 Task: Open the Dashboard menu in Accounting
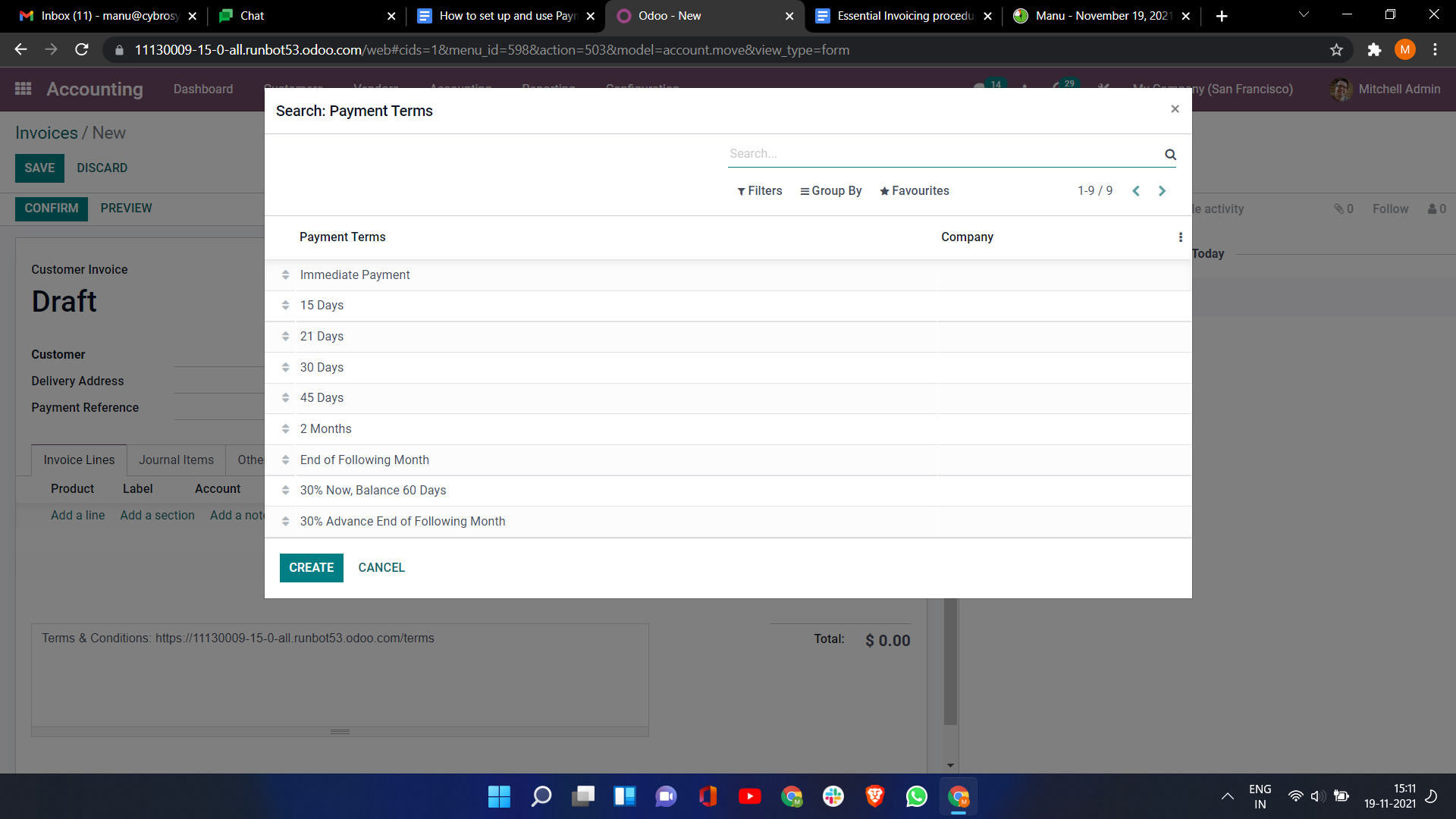click(203, 89)
